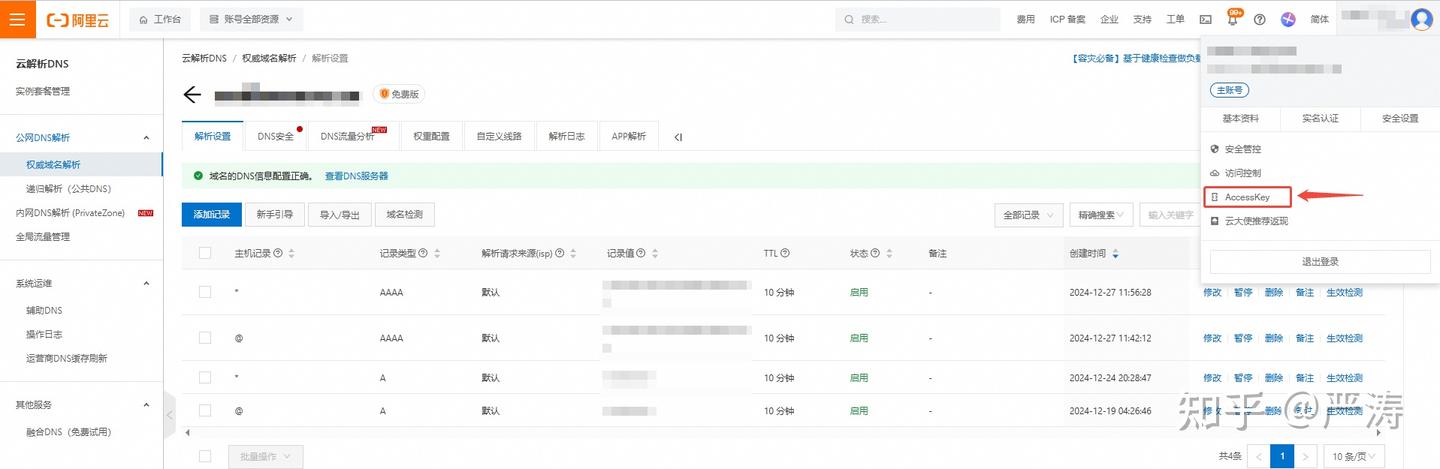The width and height of the screenshot is (1440, 469).
Task: Click the user avatar icon
Action: [x=1421, y=19]
